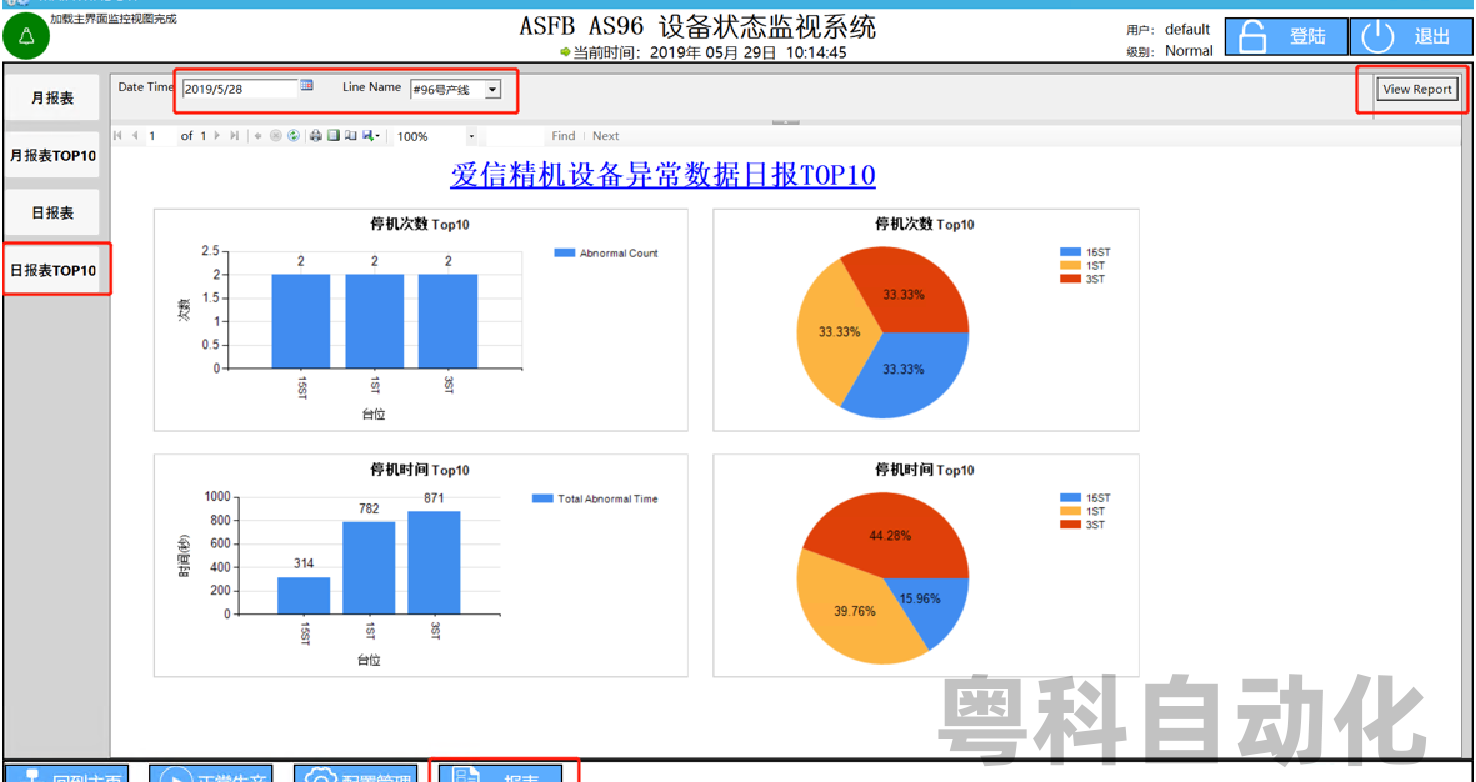Screen dimensions: 1476x782
Task: Click the Print Layout icon in toolbar
Action: 333,136
